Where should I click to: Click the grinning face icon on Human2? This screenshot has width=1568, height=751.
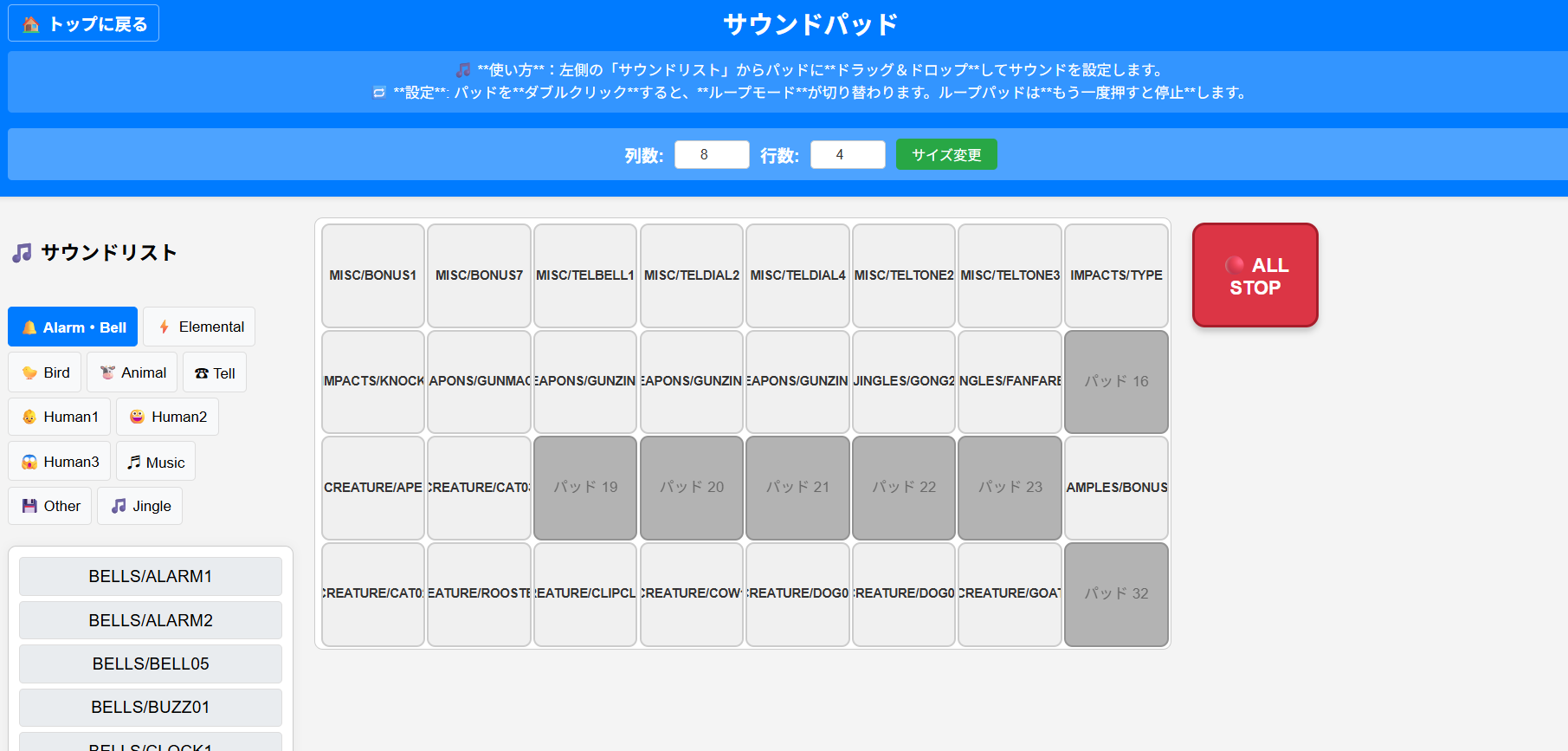(137, 417)
